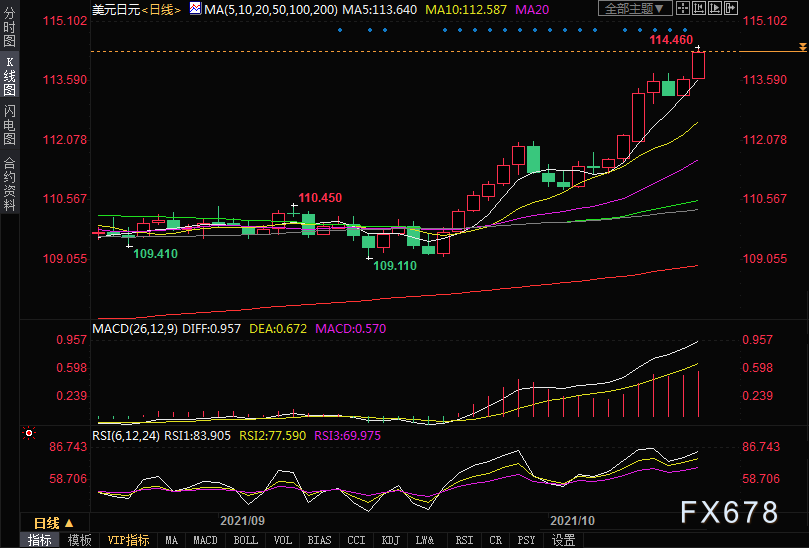Click the MA5:113.640 value

[380, 9]
